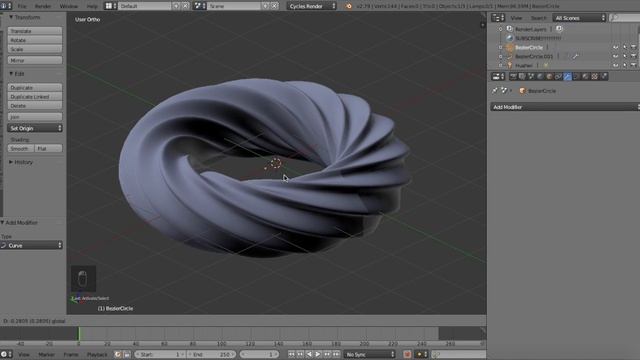This screenshot has width=640, height=360.
Task: Delete the Default screen layout
Action: (185, 6)
